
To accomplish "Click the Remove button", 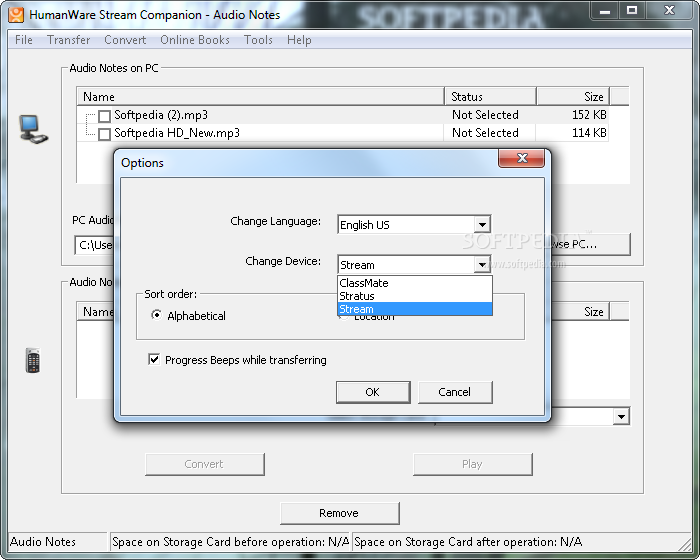I will click(339, 513).
